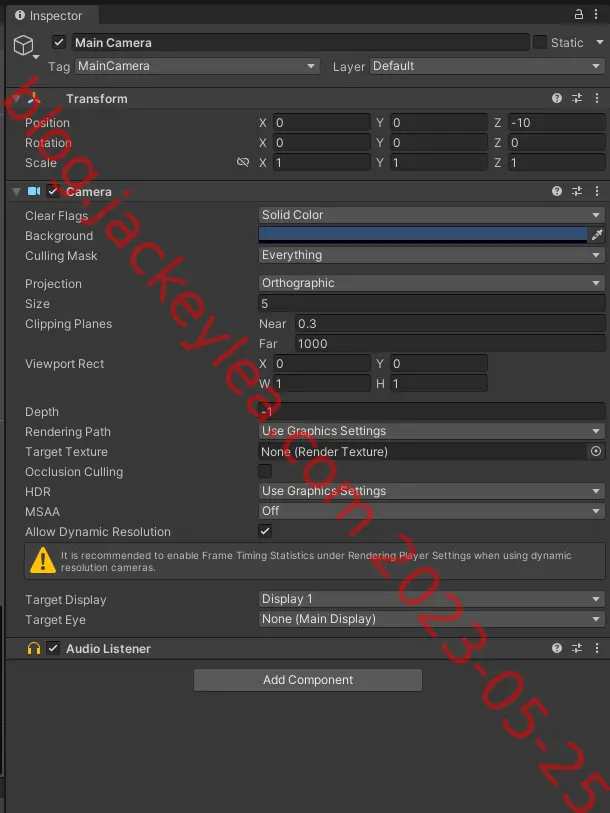Uncheck Allow Dynamic Resolution
This screenshot has width=610, height=813.
pyautogui.click(x=265, y=531)
